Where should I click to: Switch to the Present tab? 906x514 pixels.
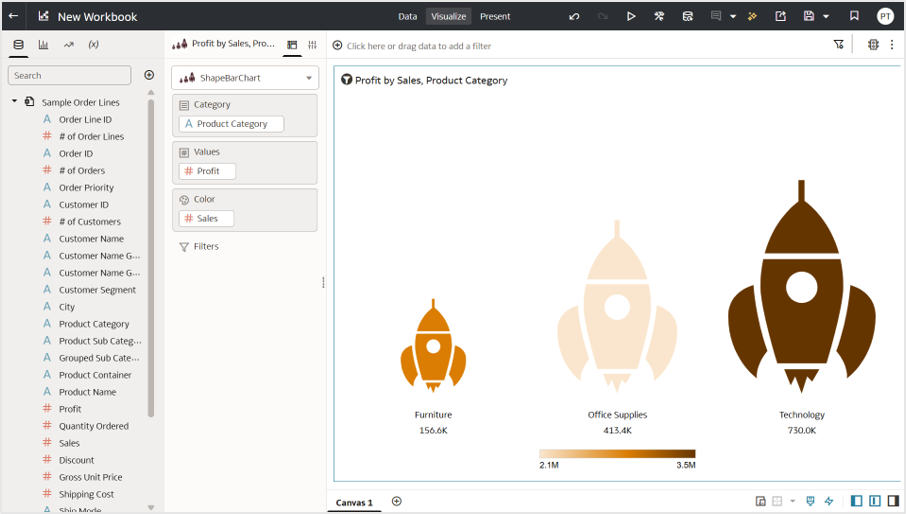[495, 16]
